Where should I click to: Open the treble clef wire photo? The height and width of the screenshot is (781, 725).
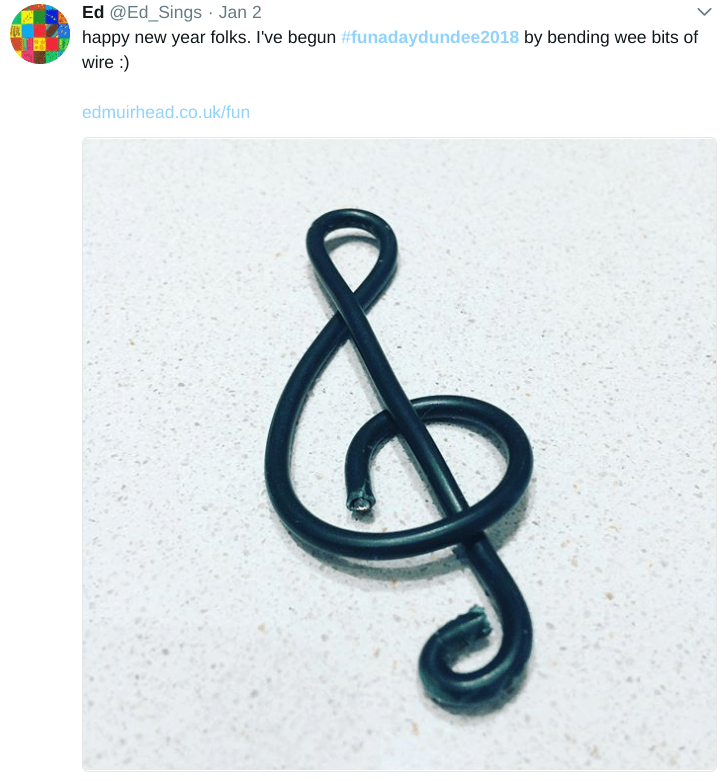coord(399,454)
